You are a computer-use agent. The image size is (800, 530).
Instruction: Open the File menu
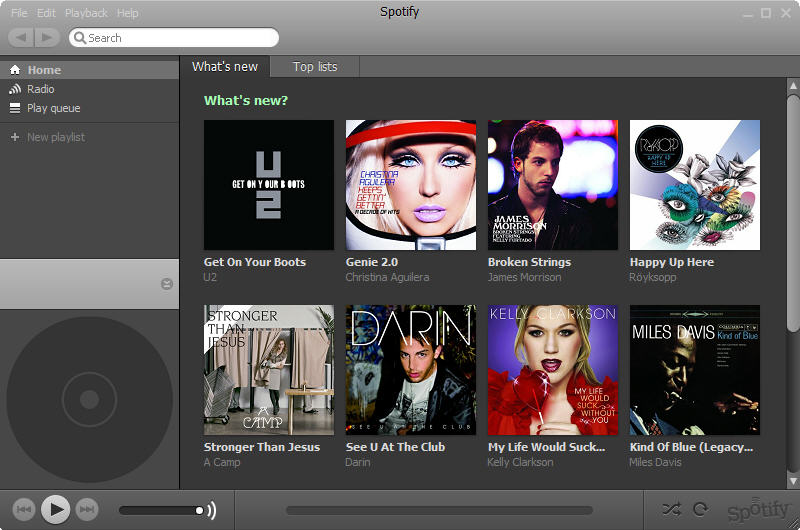pos(19,13)
